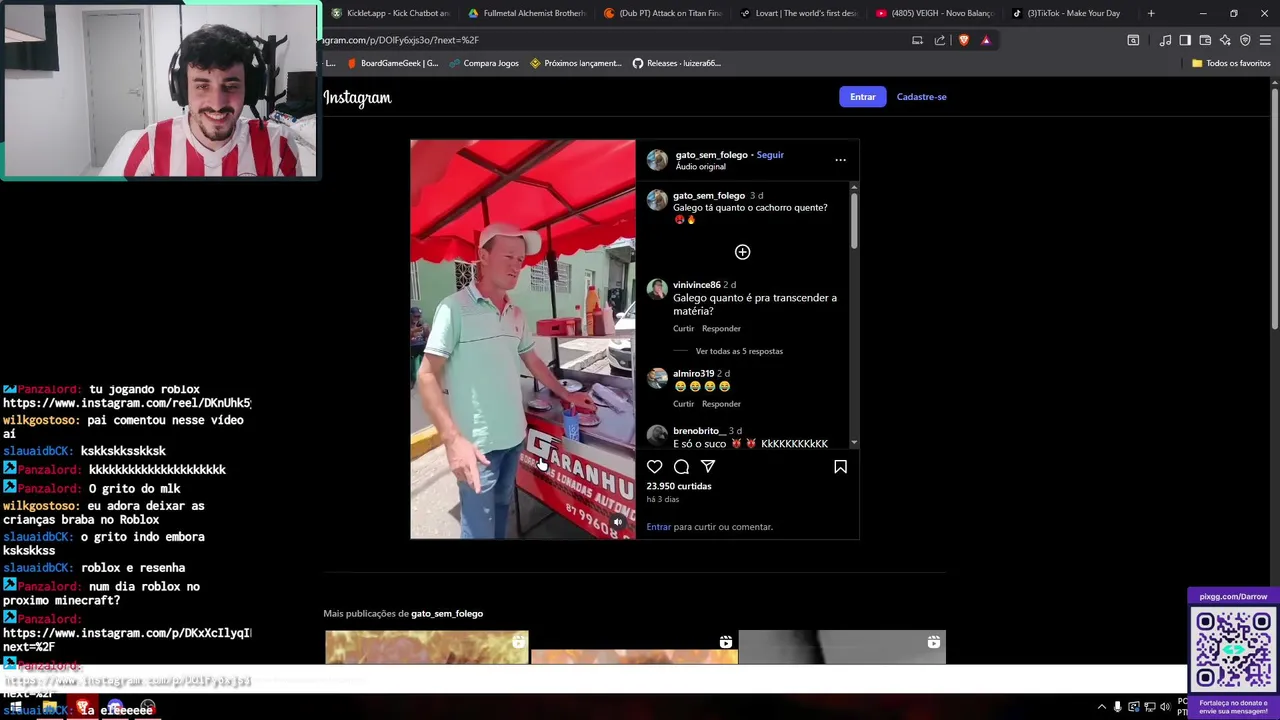
Task: Expand Todos os favoritos folder
Action: [1230, 63]
